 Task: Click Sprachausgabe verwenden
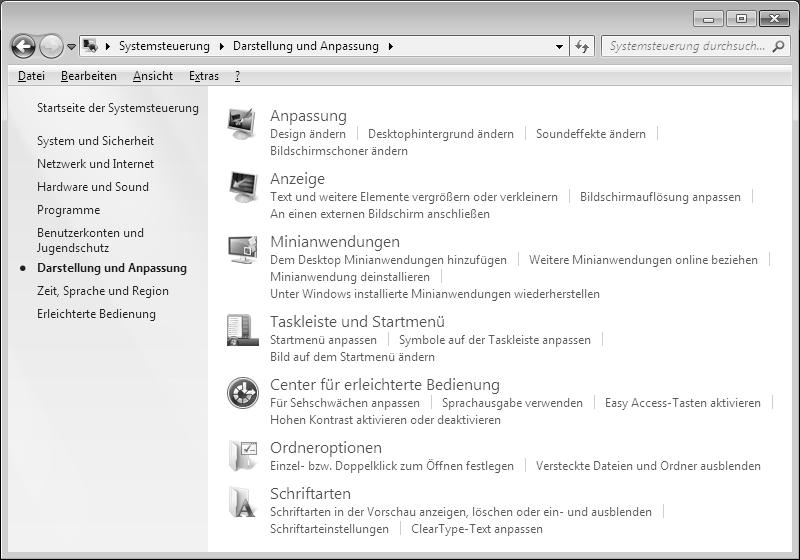pos(512,403)
